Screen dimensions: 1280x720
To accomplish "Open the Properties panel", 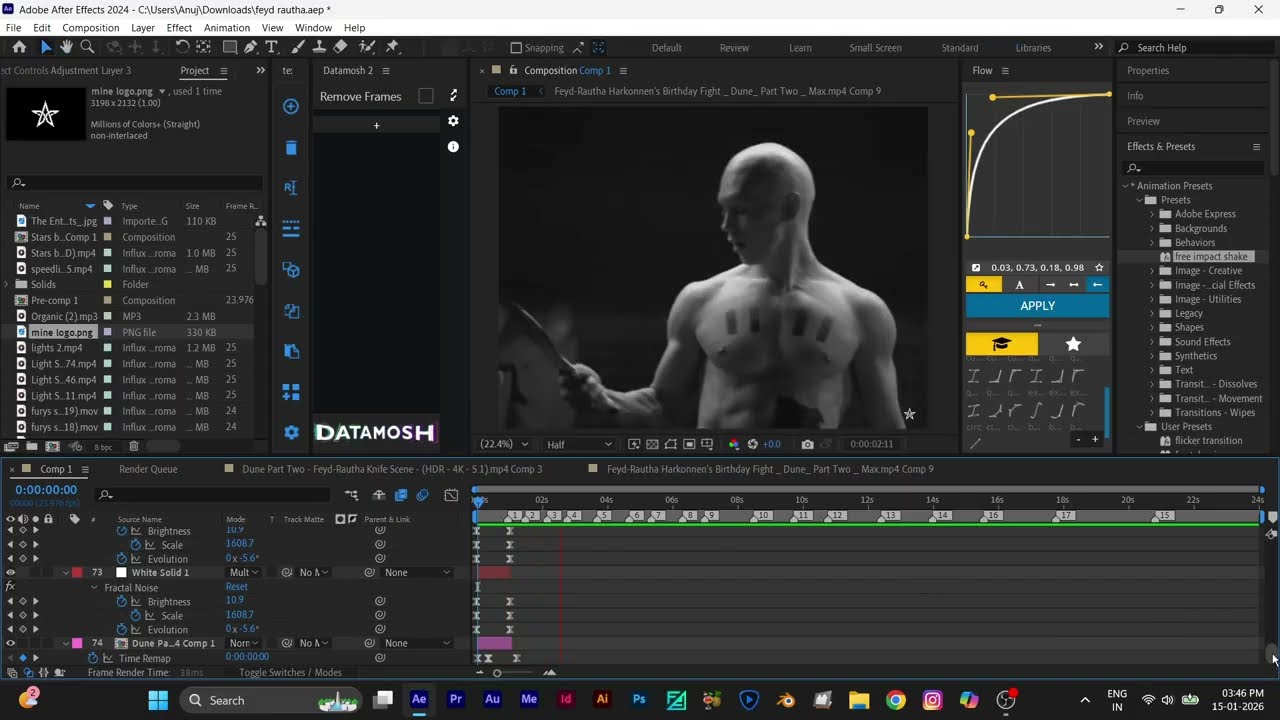I will coord(1148,70).
